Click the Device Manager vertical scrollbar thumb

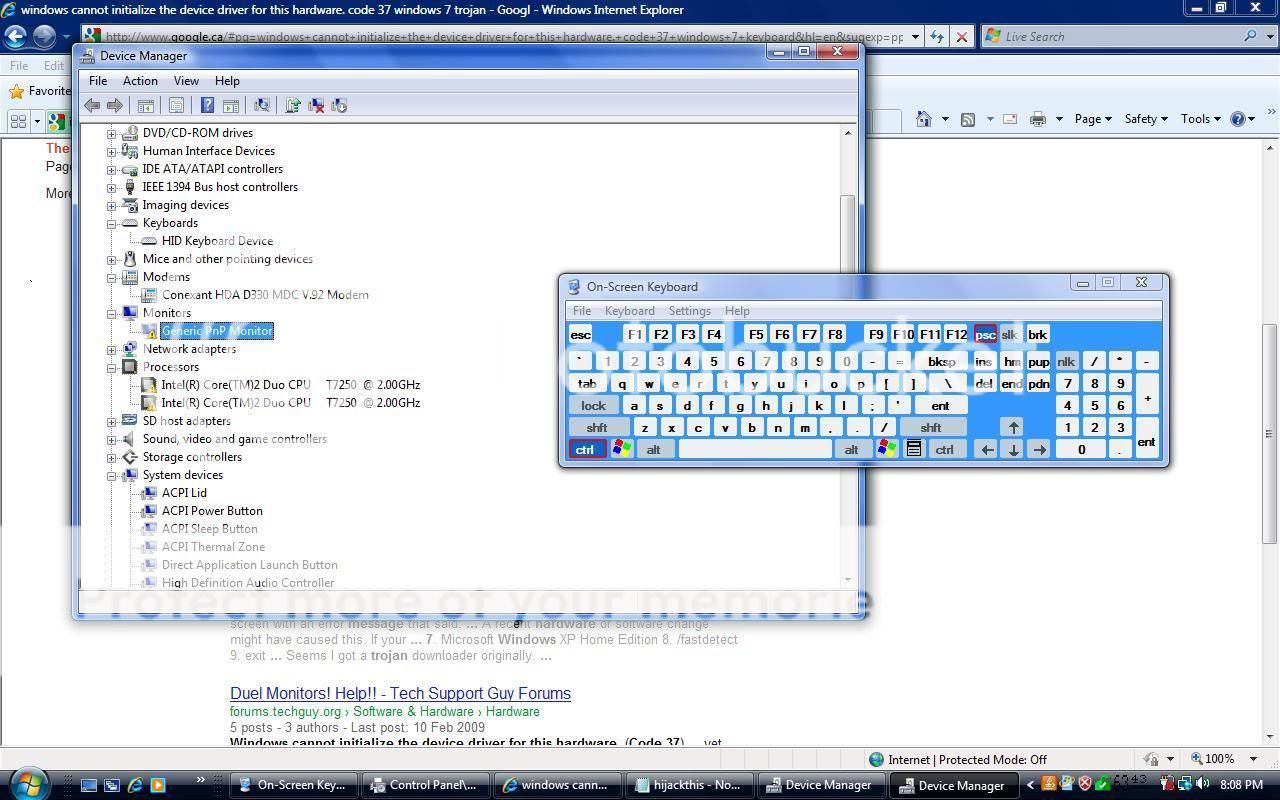(x=848, y=230)
